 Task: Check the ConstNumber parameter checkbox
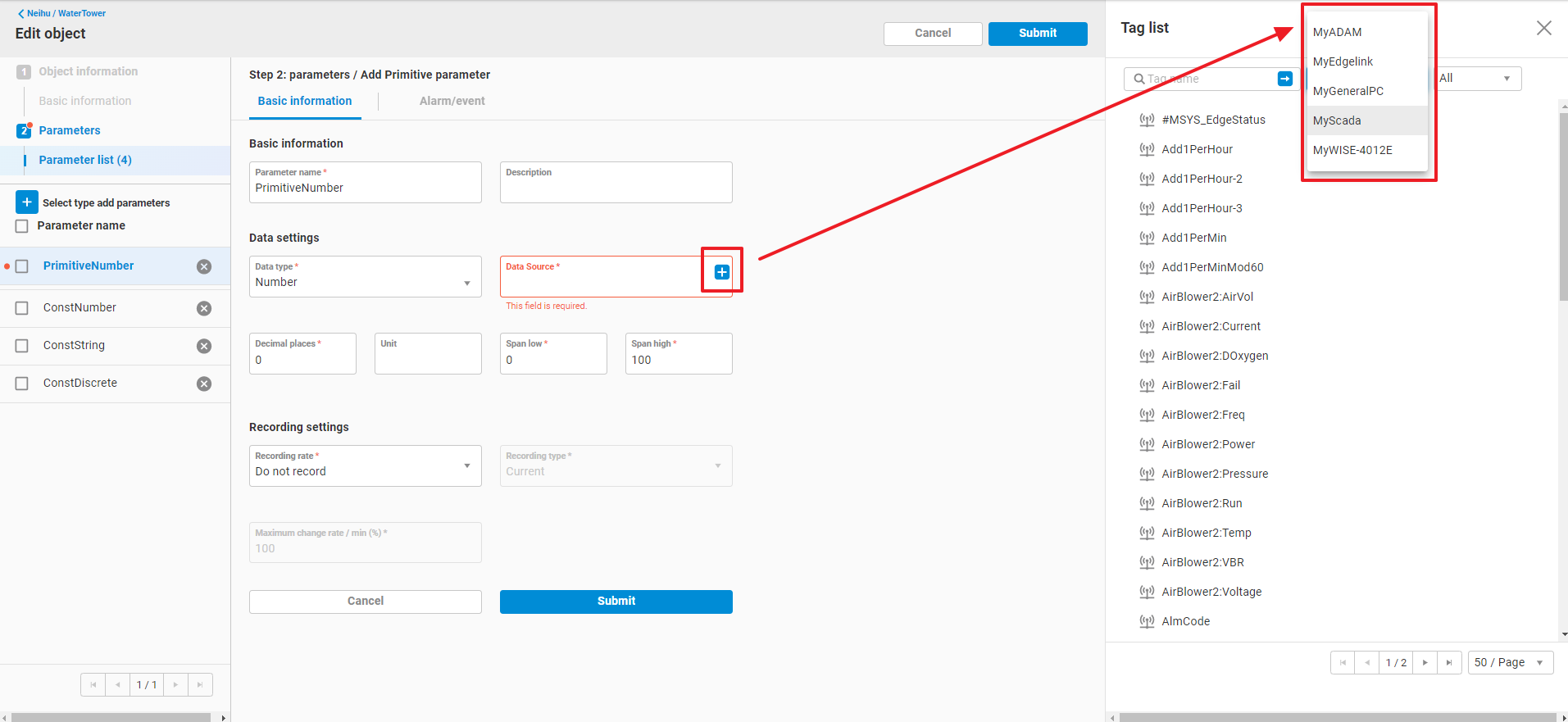(x=22, y=308)
